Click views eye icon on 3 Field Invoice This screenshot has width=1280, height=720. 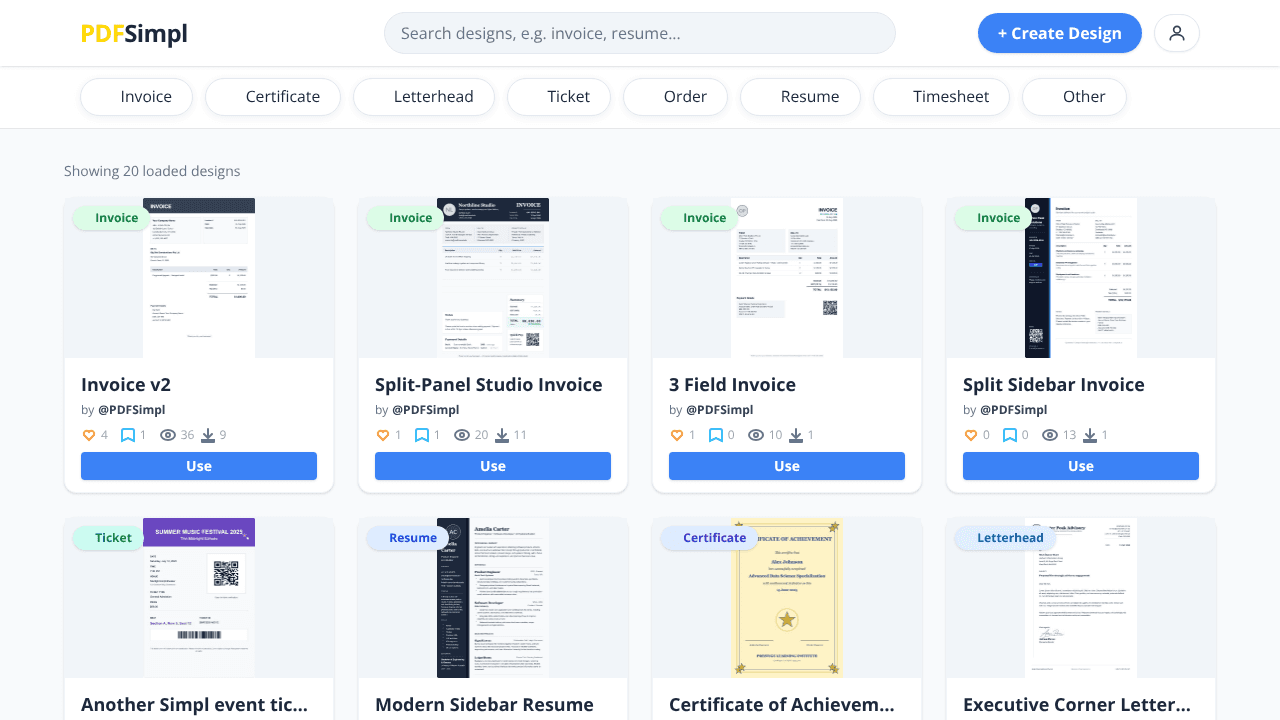(x=756, y=435)
